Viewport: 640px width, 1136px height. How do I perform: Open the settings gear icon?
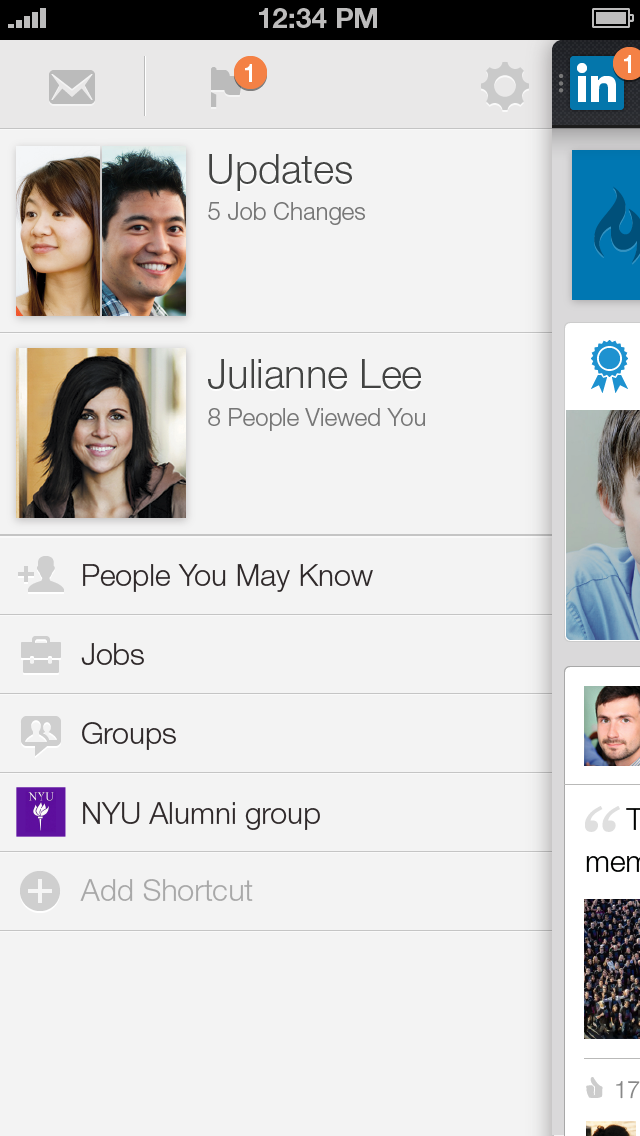pos(505,87)
